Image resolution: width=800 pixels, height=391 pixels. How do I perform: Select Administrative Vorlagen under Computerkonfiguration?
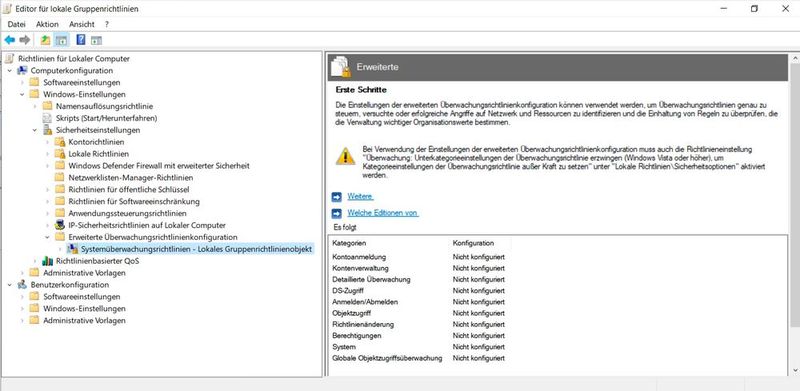click(x=84, y=273)
